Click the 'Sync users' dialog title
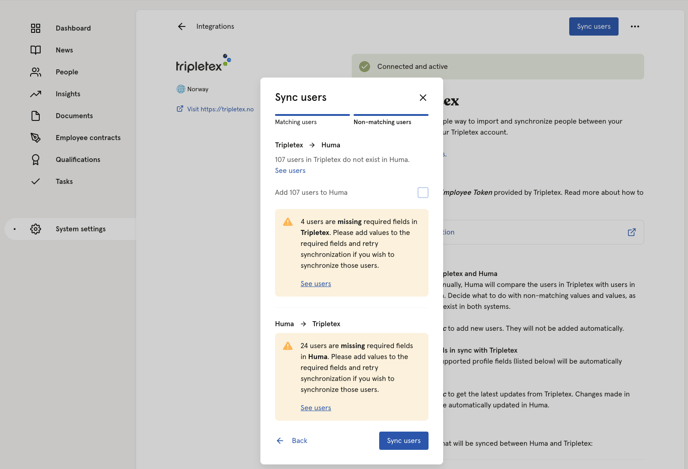Image resolution: width=688 pixels, height=469 pixels. coord(301,97)
